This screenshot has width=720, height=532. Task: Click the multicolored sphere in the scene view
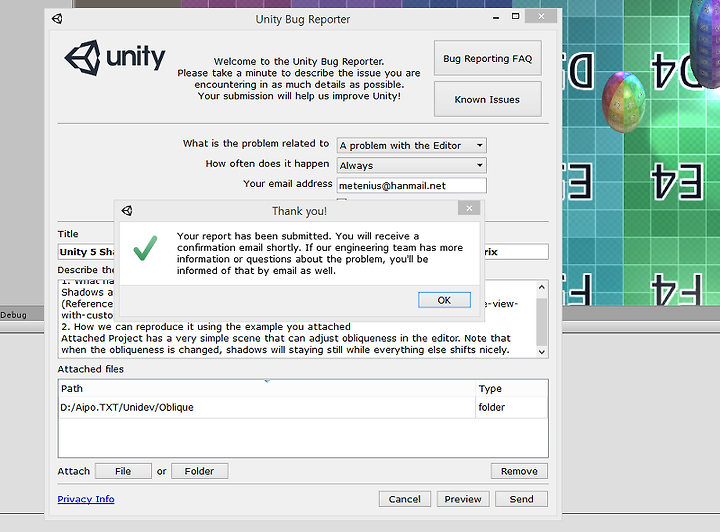[x=623, y=101]
